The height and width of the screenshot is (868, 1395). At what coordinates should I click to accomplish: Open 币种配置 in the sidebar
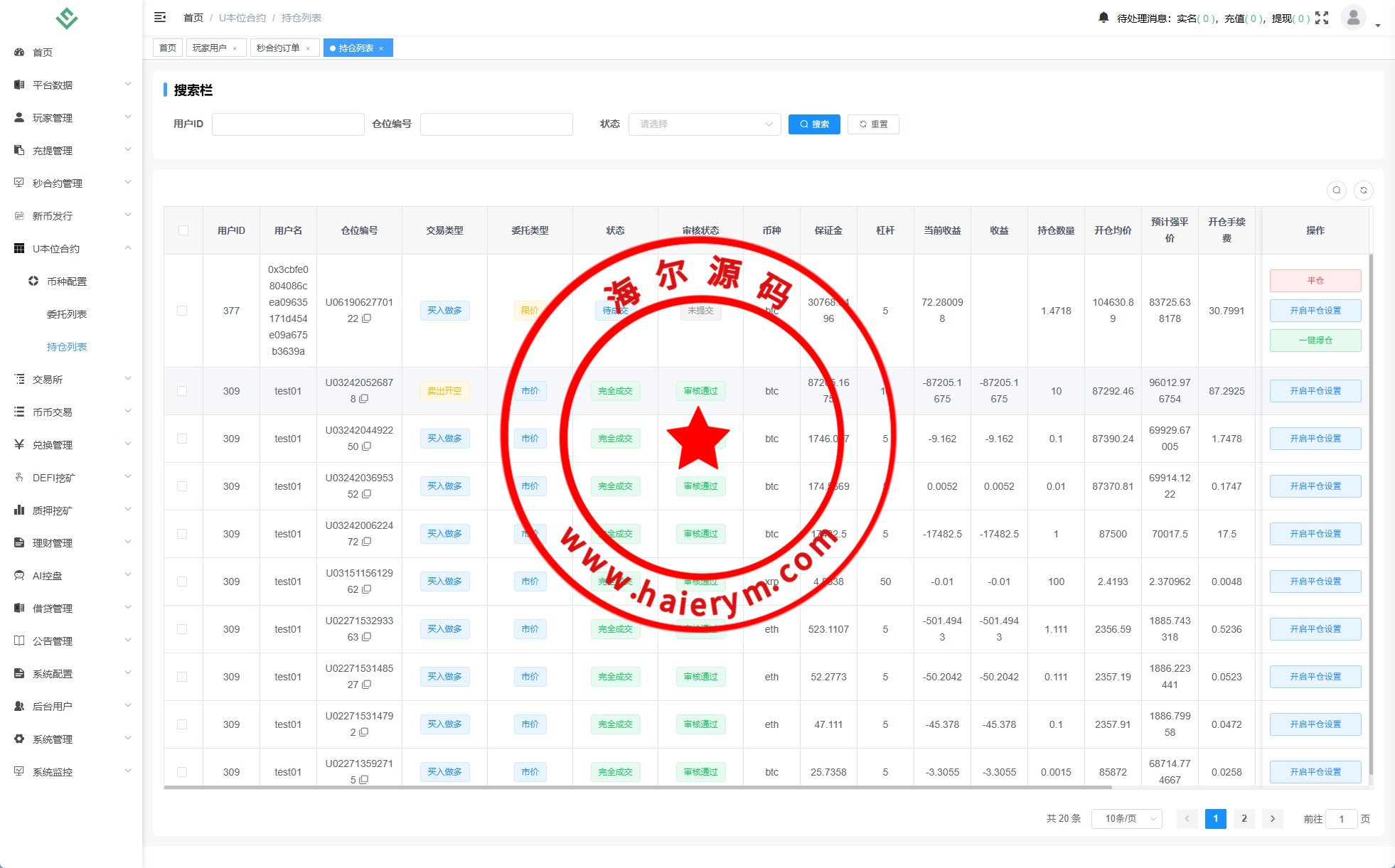(x=66, y=282)
